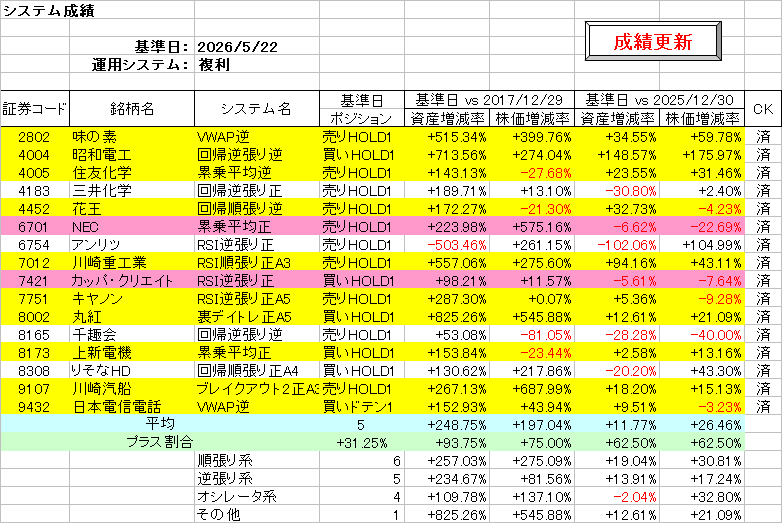Select system cell RSI順張り正A3
The width and height of the screenshot is (782, 523).
tap(257, 263)
